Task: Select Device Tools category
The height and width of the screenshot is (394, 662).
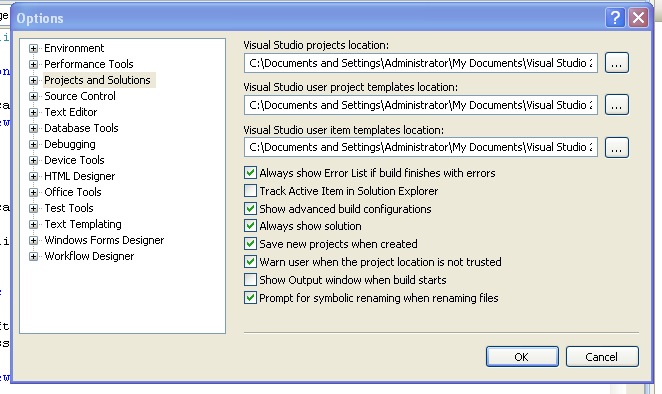Action: coord(74,160)
